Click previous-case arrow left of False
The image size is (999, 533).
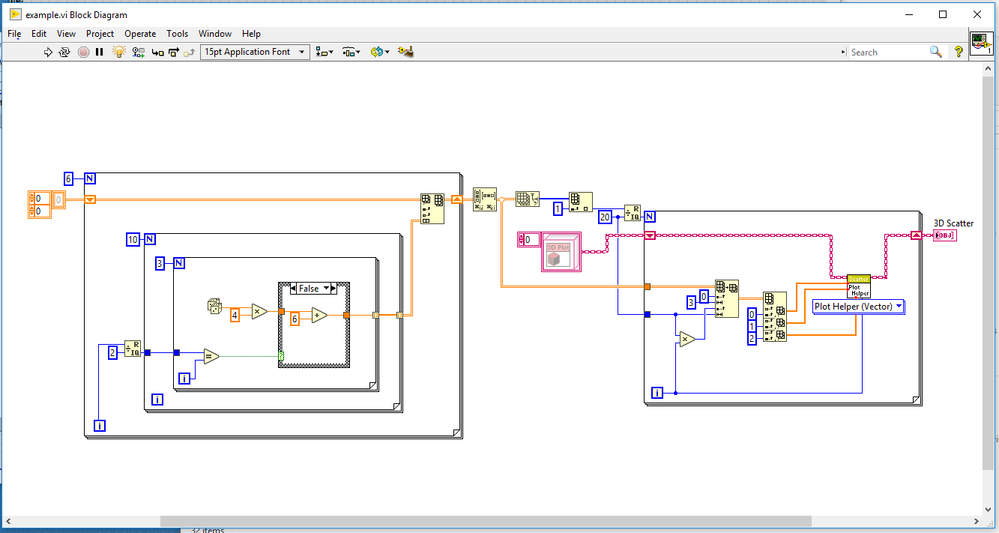(x=294, y=288)
